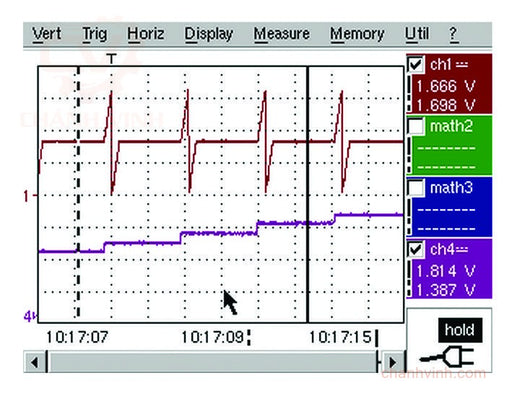Open the Horiz menu
512x396 pixels.
pyautogui.click(x=146, y=34)
